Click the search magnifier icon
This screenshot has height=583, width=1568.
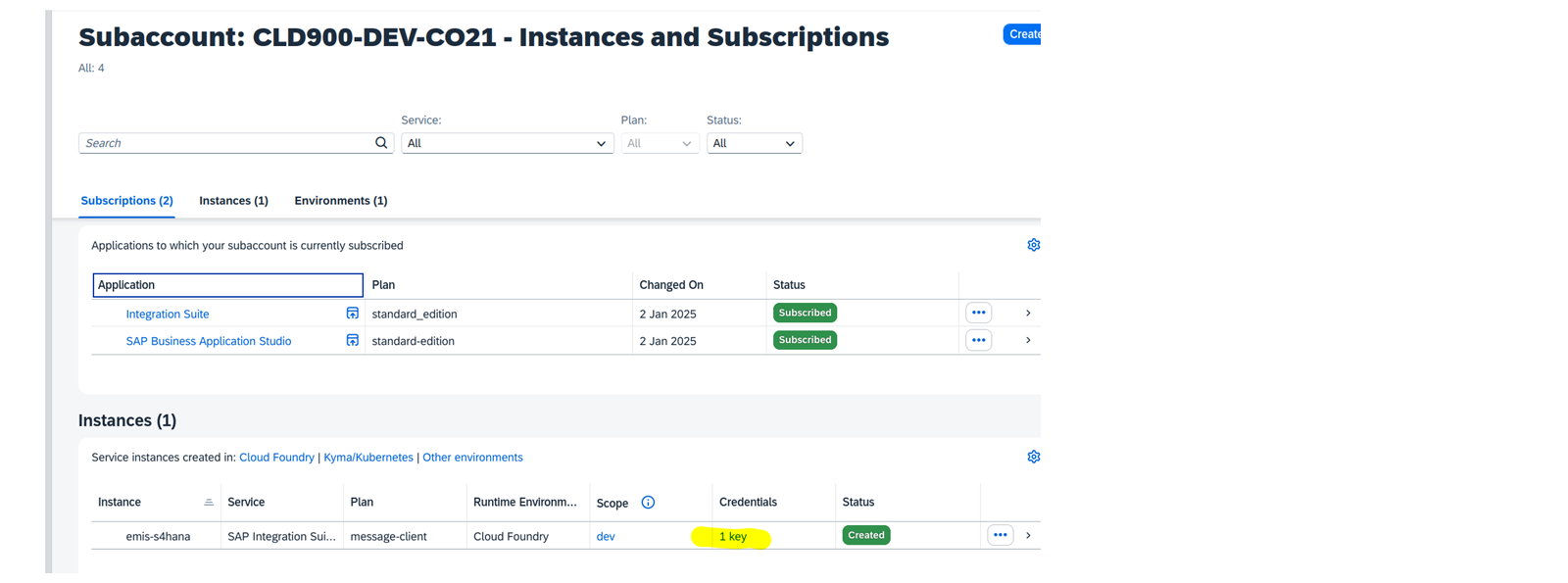pyautogui.click(x=381, y=143)
